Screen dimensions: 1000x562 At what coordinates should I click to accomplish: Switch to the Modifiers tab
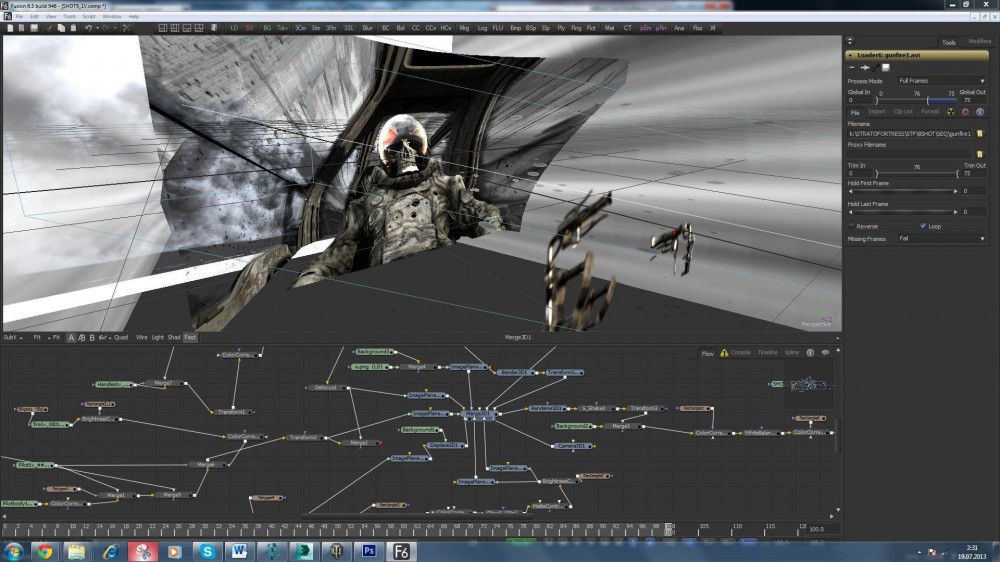pyautogui.click(x=980, y=41)
